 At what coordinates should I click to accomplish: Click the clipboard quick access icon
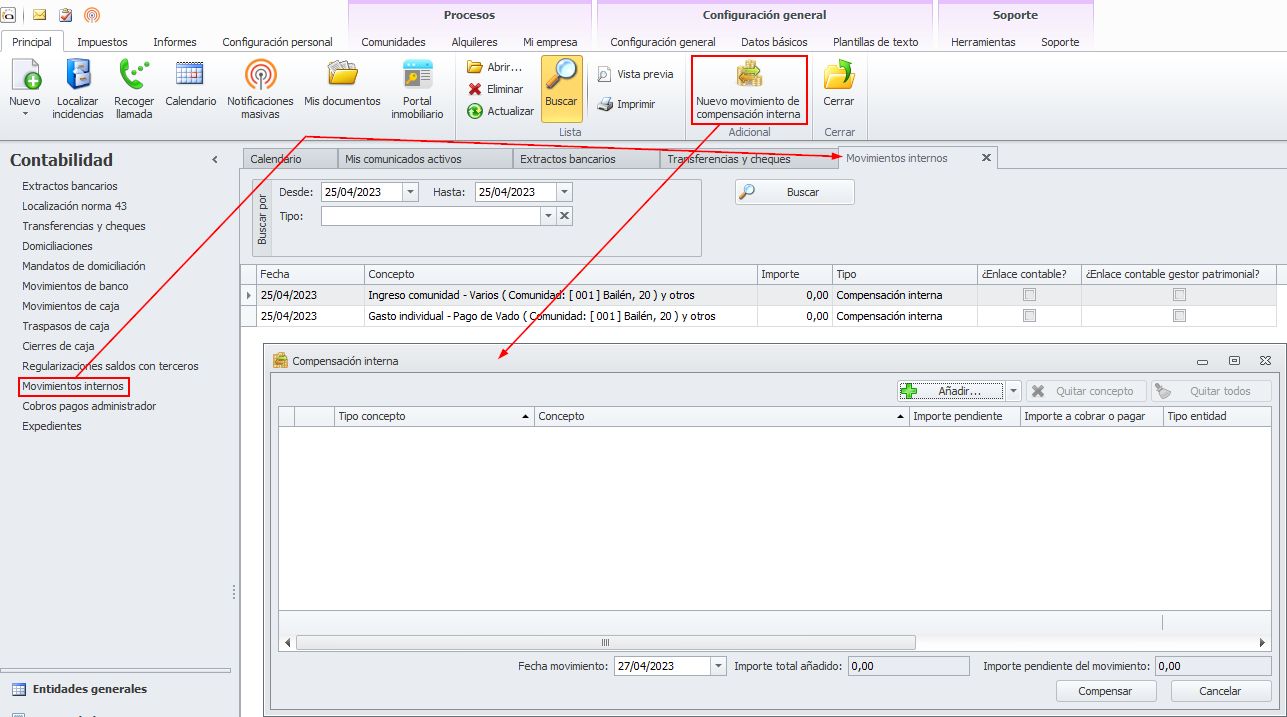(66, 15)
